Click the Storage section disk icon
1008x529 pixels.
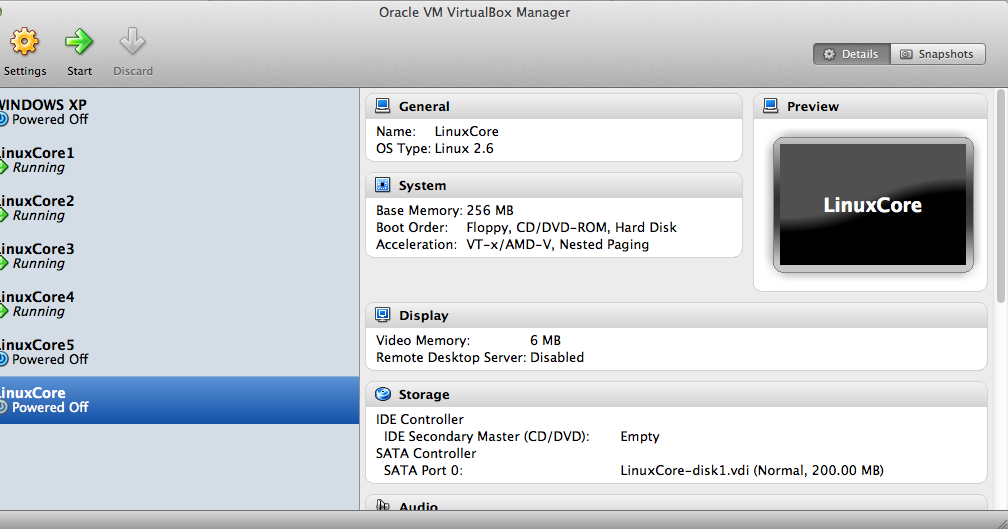coord(382,394)
